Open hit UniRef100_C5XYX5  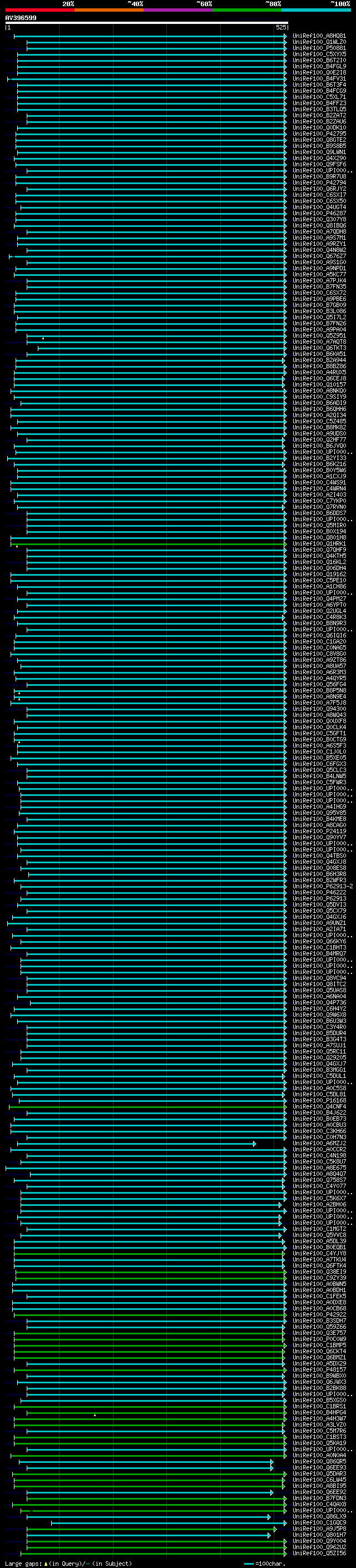319,54
